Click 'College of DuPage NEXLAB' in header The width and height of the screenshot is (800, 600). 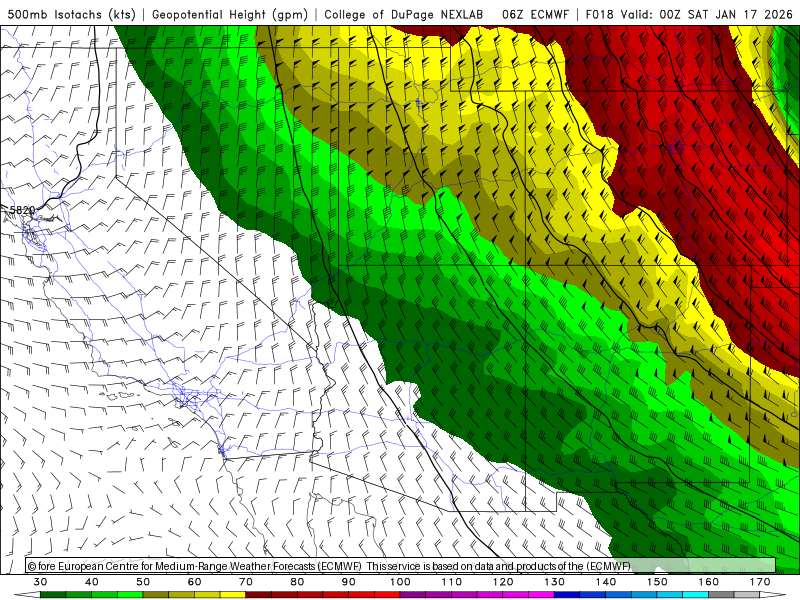[x=403, y=15]
